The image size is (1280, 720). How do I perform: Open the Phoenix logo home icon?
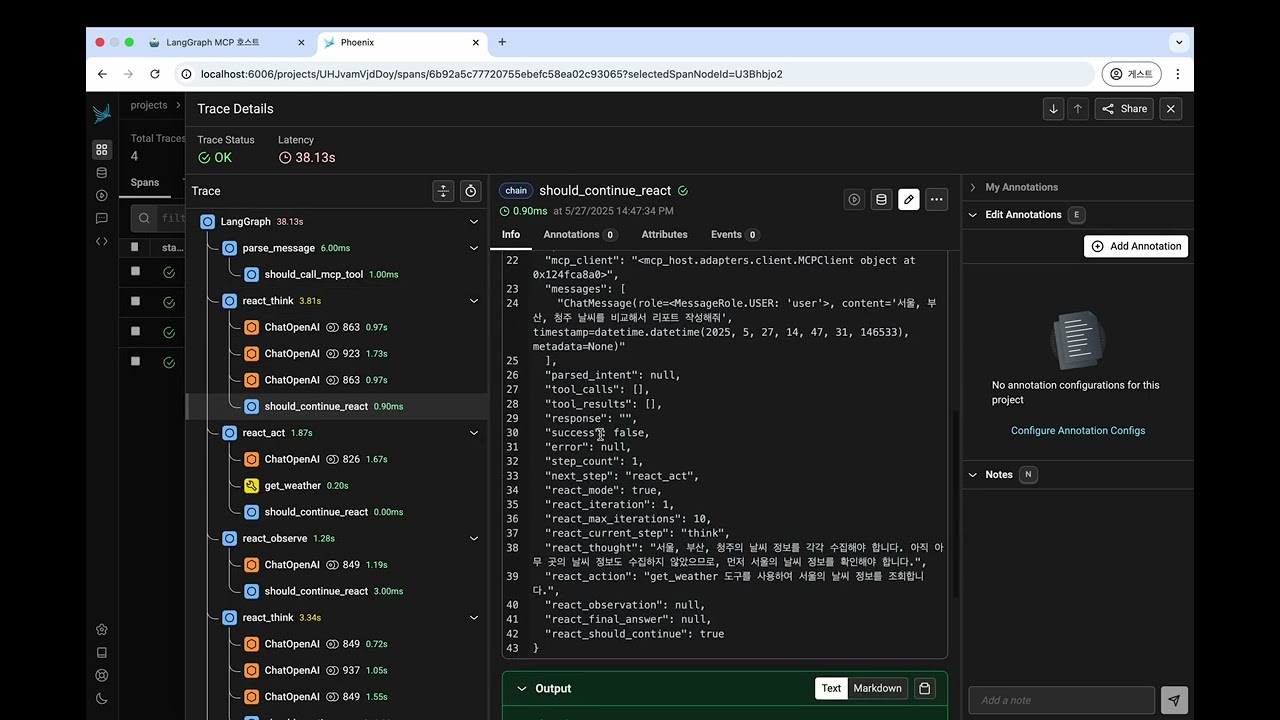coord(102,114)
